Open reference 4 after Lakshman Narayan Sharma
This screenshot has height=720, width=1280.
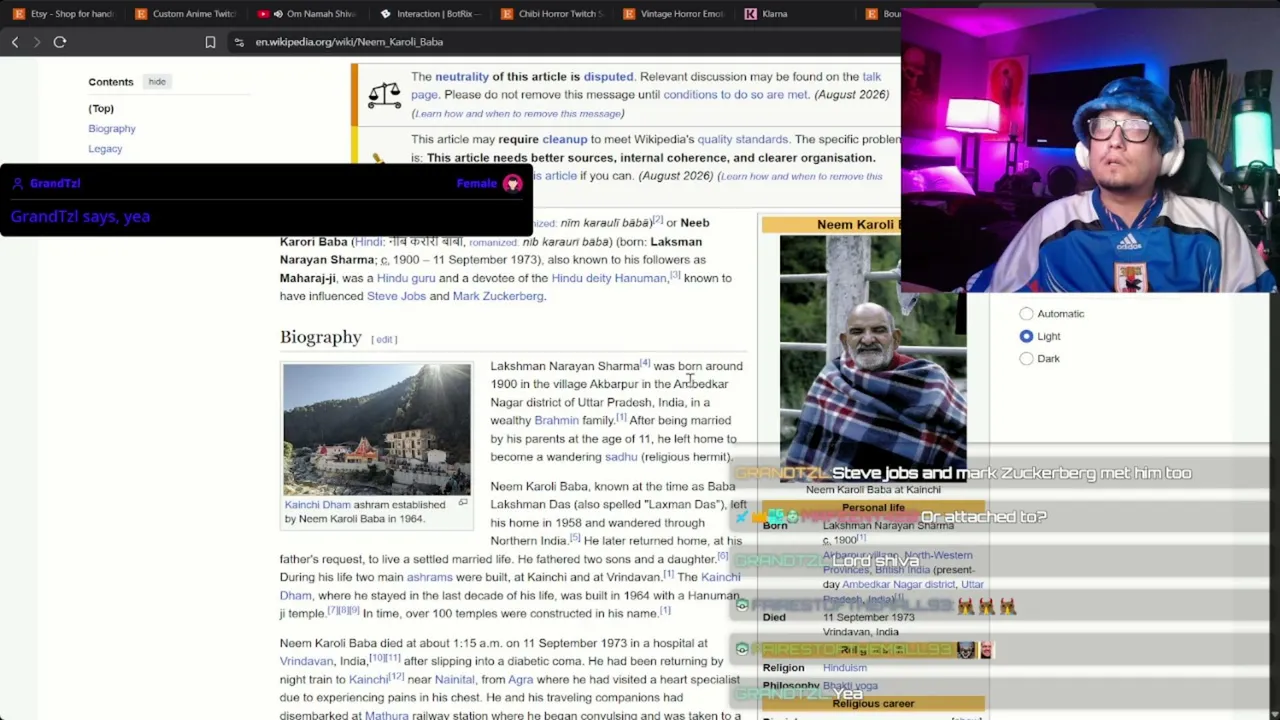645,363
